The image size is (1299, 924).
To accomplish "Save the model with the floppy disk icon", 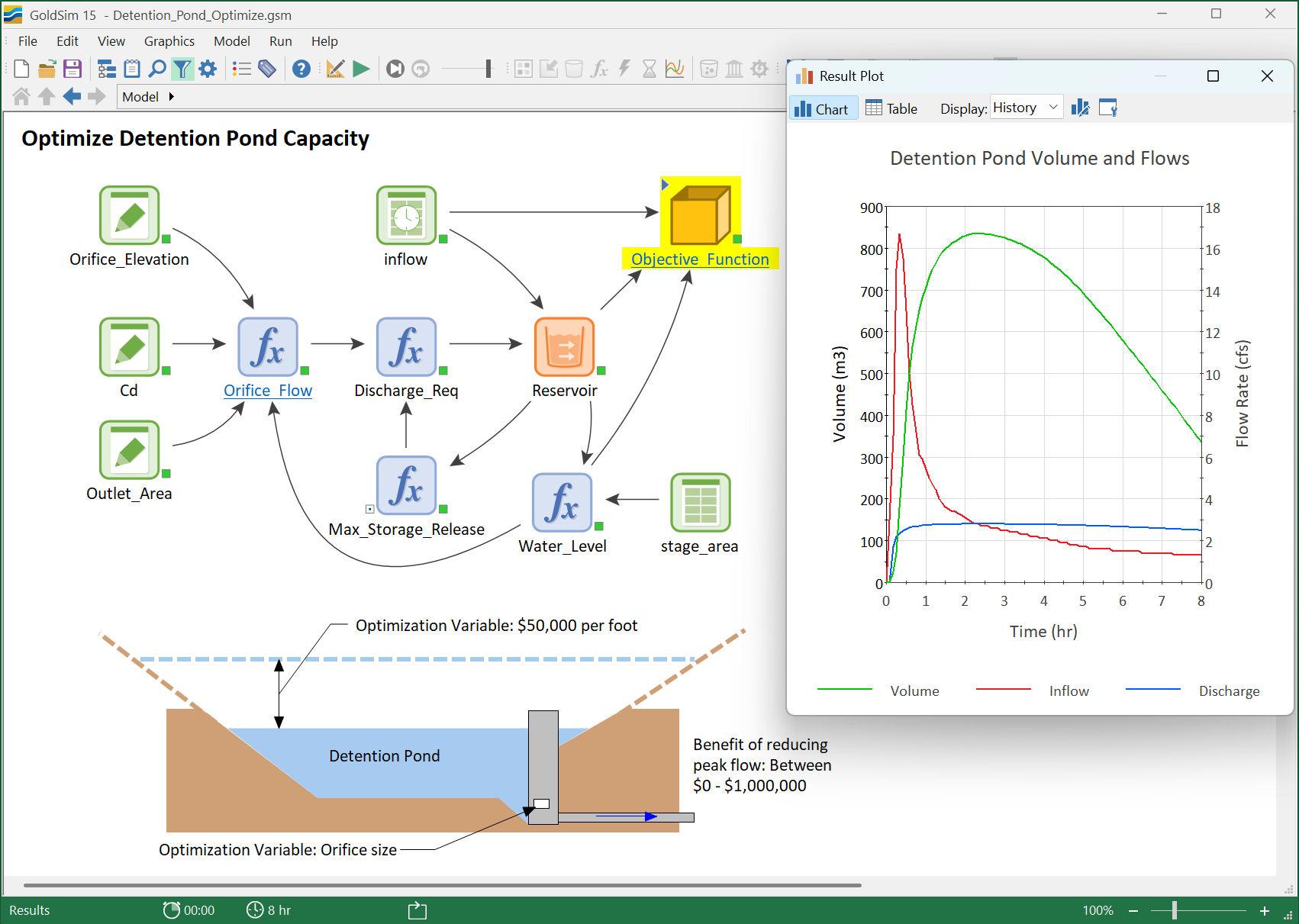I will [x=73, y=69].
